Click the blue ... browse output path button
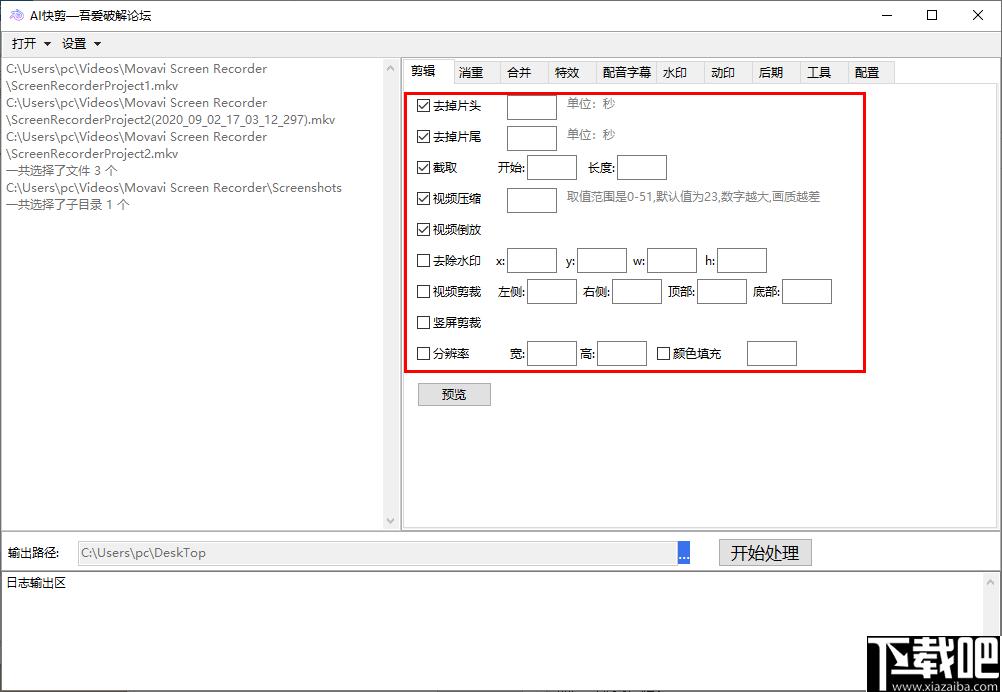This screenshot has height=692, width=1002. (x=684, y=553)
